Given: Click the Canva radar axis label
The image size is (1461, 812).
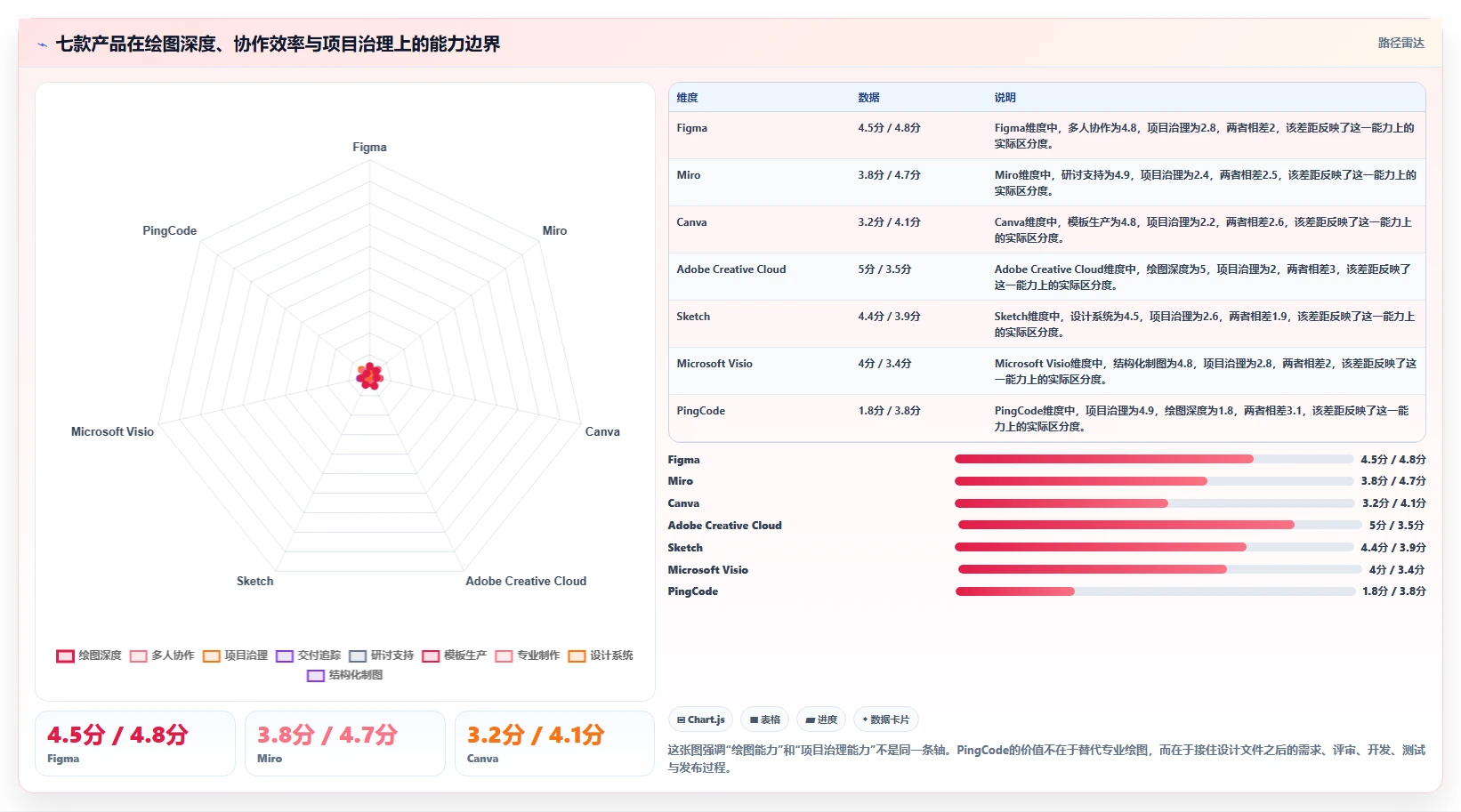Looking at the screenshot, I should tap(602, 432).
